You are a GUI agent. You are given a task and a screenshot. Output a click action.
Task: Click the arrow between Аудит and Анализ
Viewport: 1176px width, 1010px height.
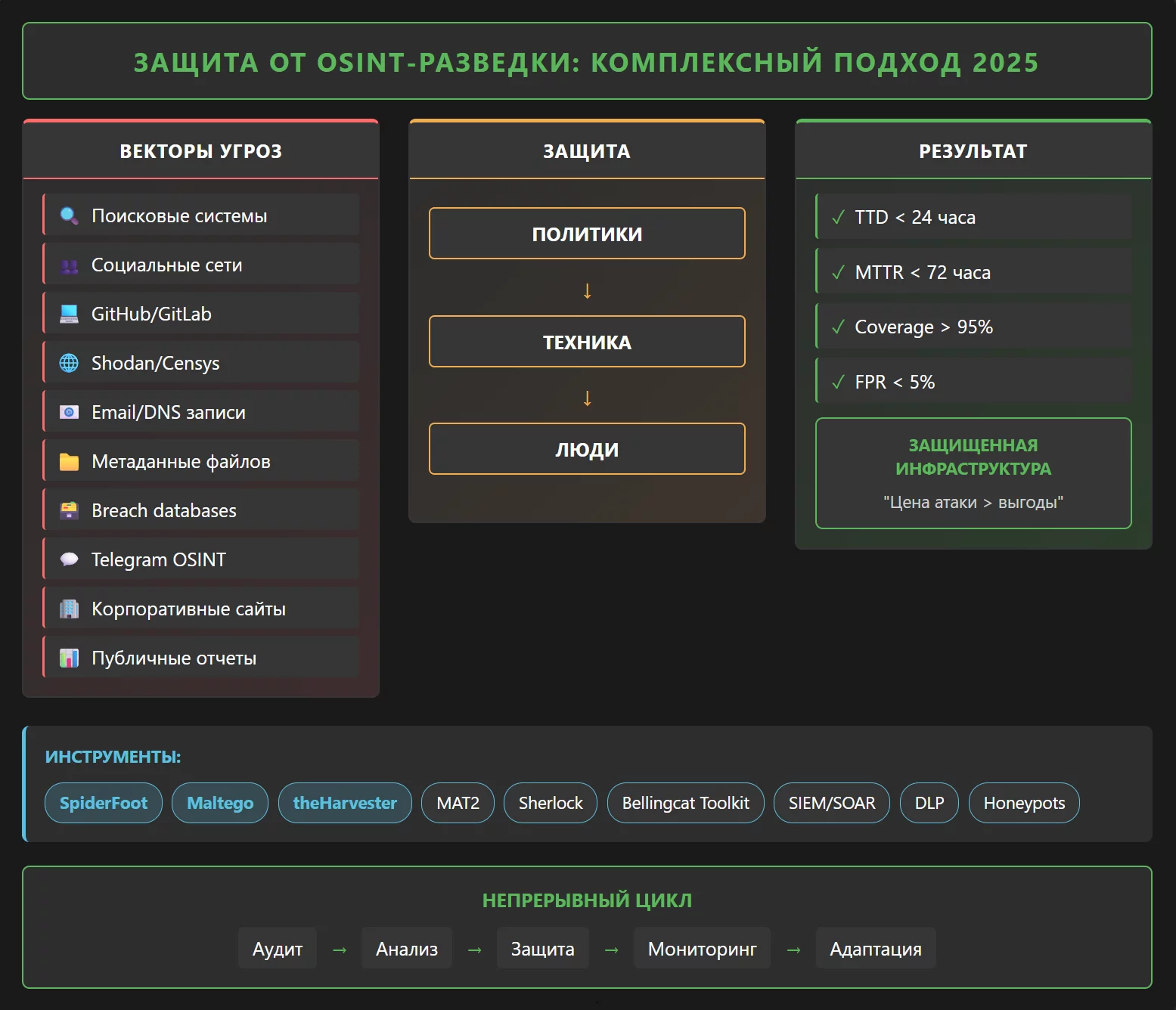(340, 950)
